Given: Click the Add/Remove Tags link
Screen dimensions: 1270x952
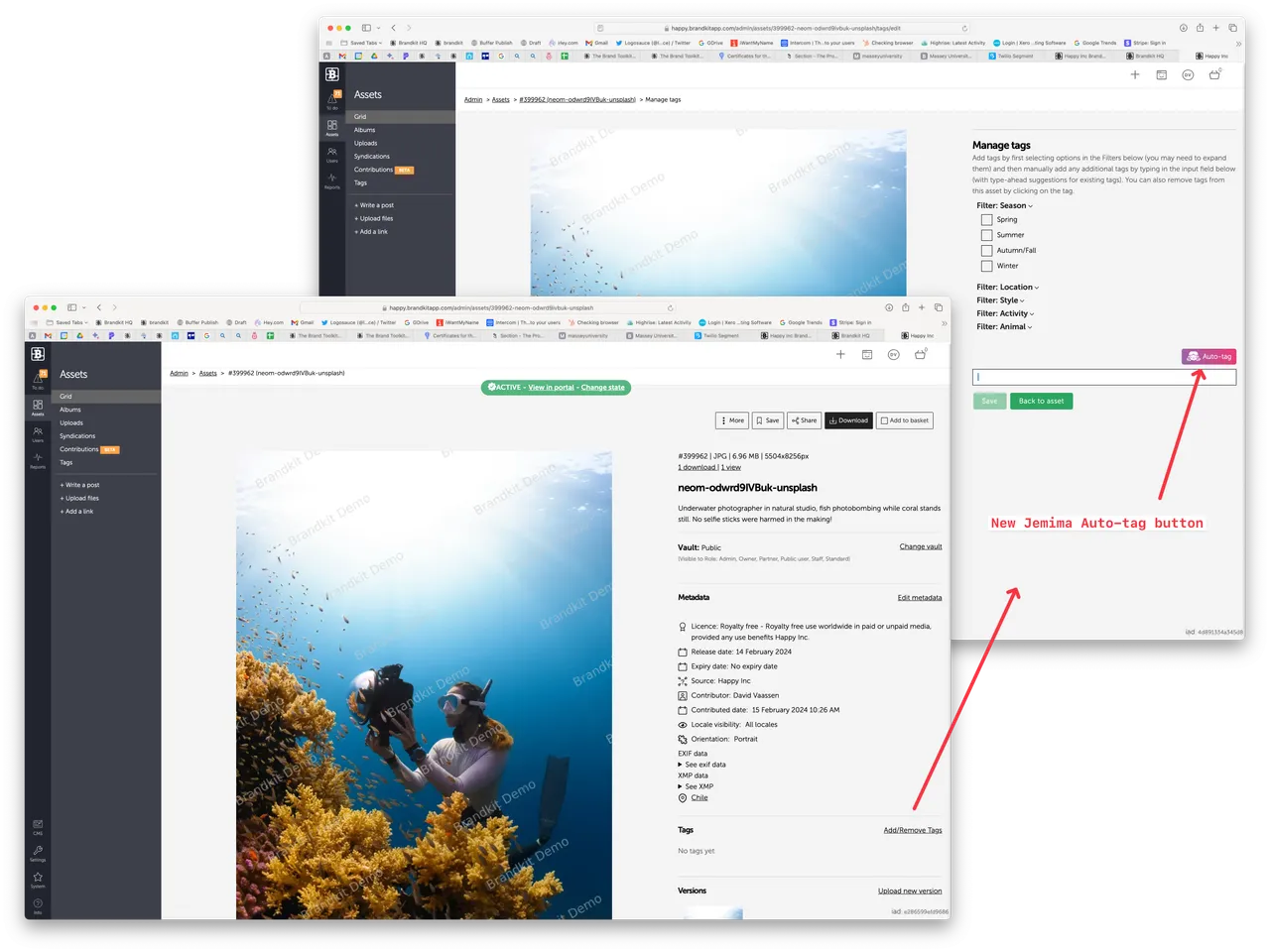Looking at the screenshot, I should [912, 830].
